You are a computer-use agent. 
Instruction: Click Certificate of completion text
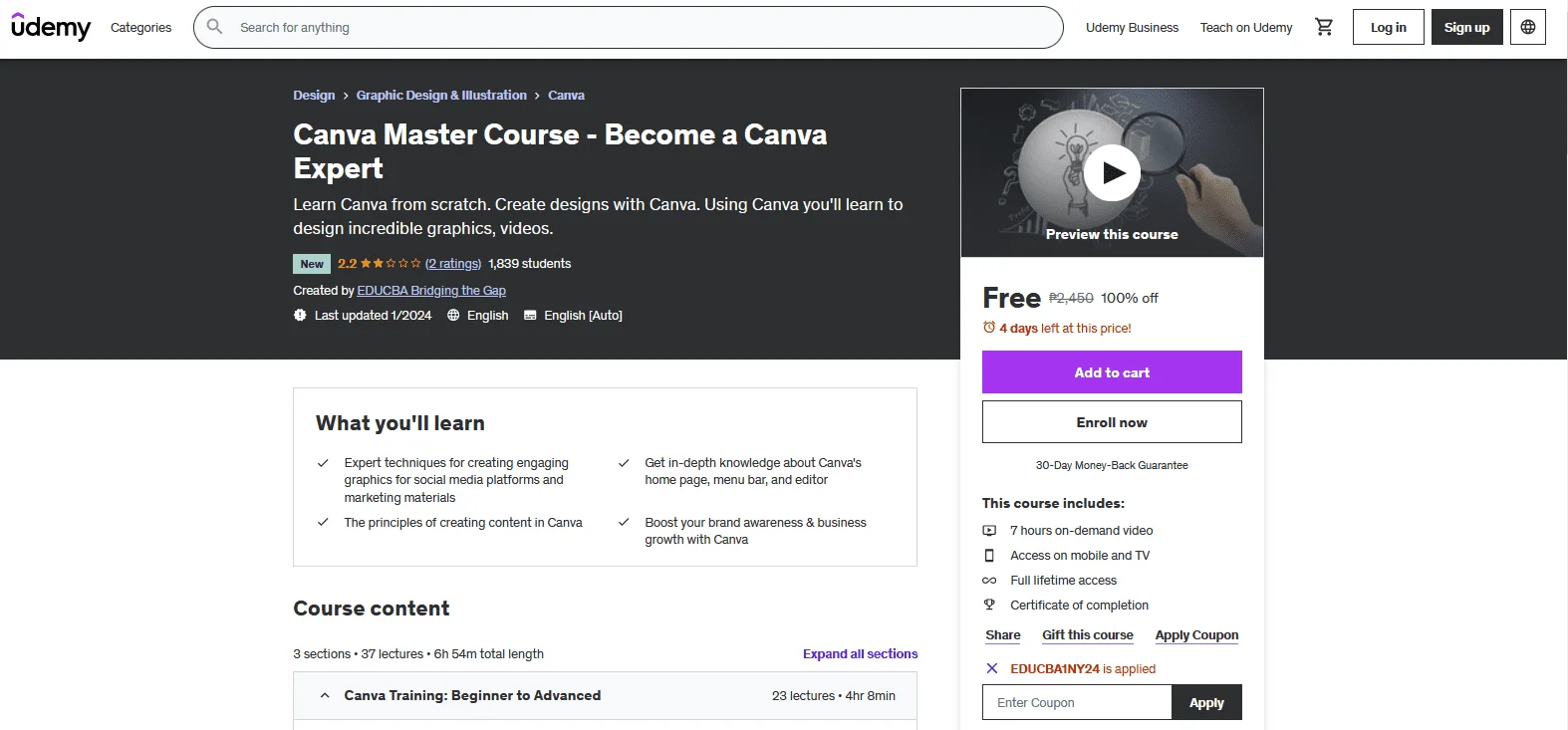(1079, 606)
